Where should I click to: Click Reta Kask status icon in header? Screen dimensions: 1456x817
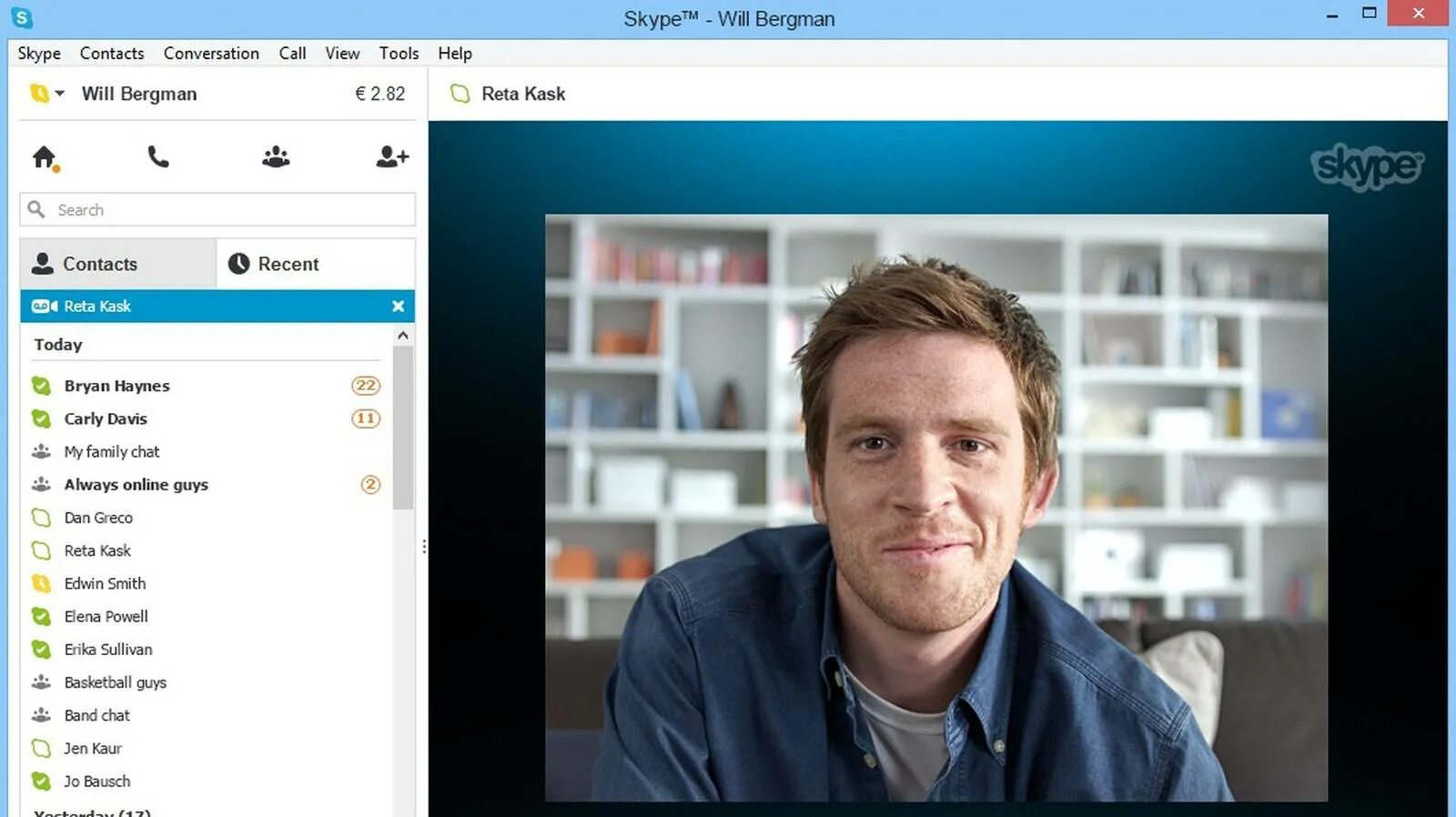pyautogui.click(x=460, y=94)
